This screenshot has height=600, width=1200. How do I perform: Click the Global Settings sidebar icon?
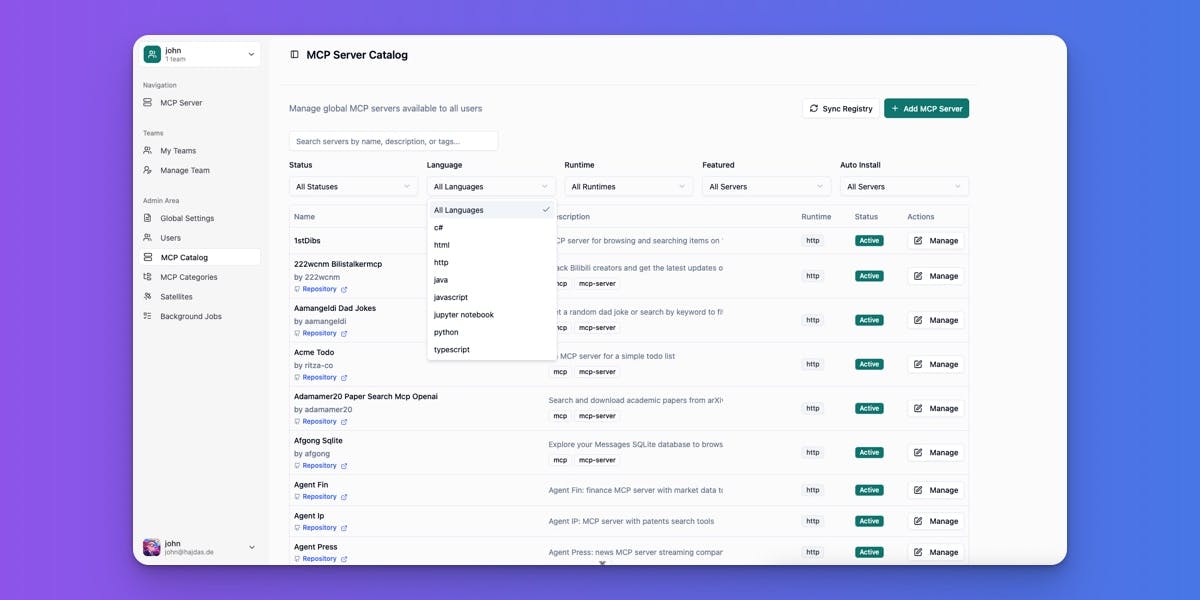point(148,218)
